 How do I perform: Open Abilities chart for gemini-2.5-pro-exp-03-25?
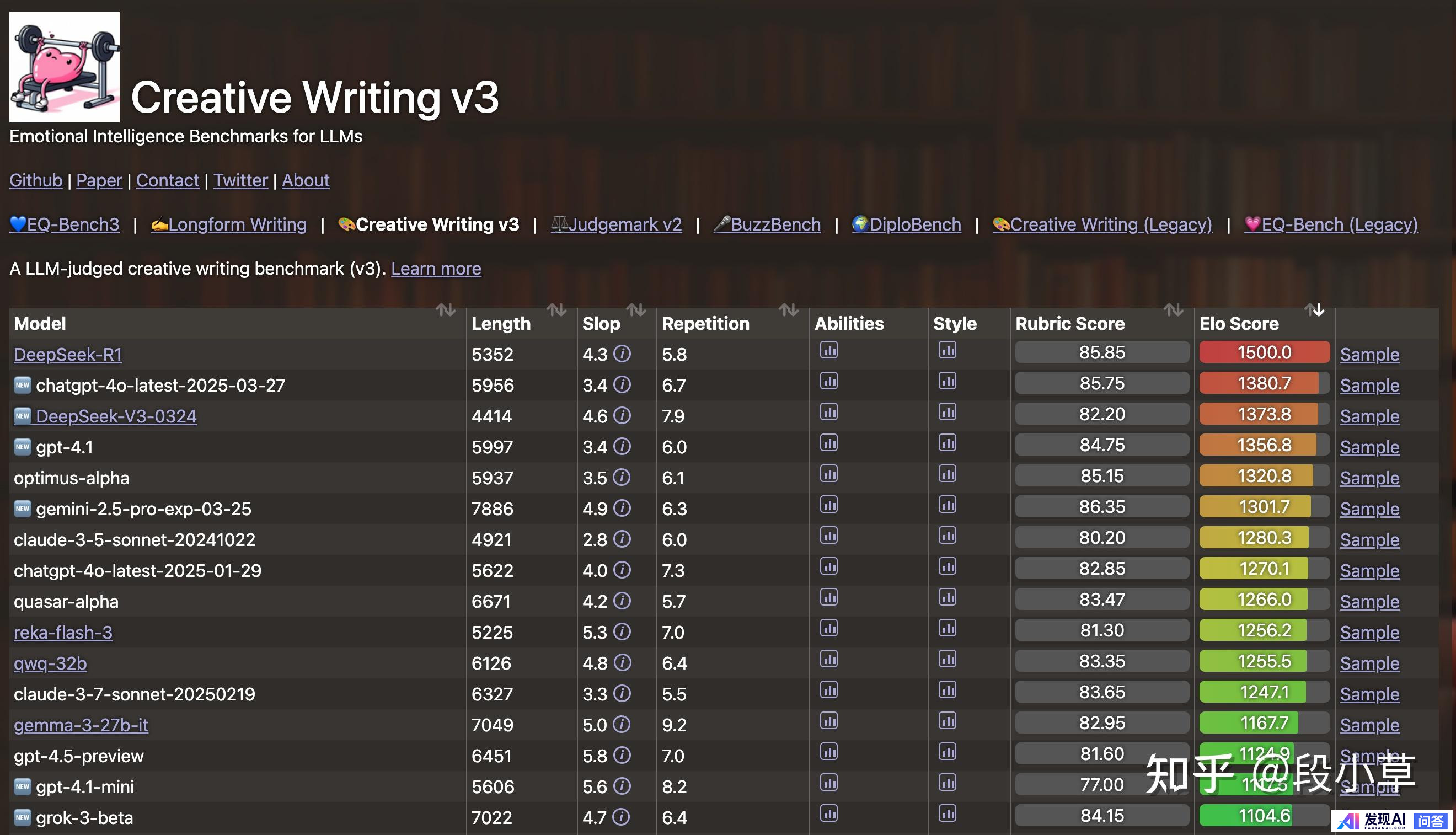(828, 505)
